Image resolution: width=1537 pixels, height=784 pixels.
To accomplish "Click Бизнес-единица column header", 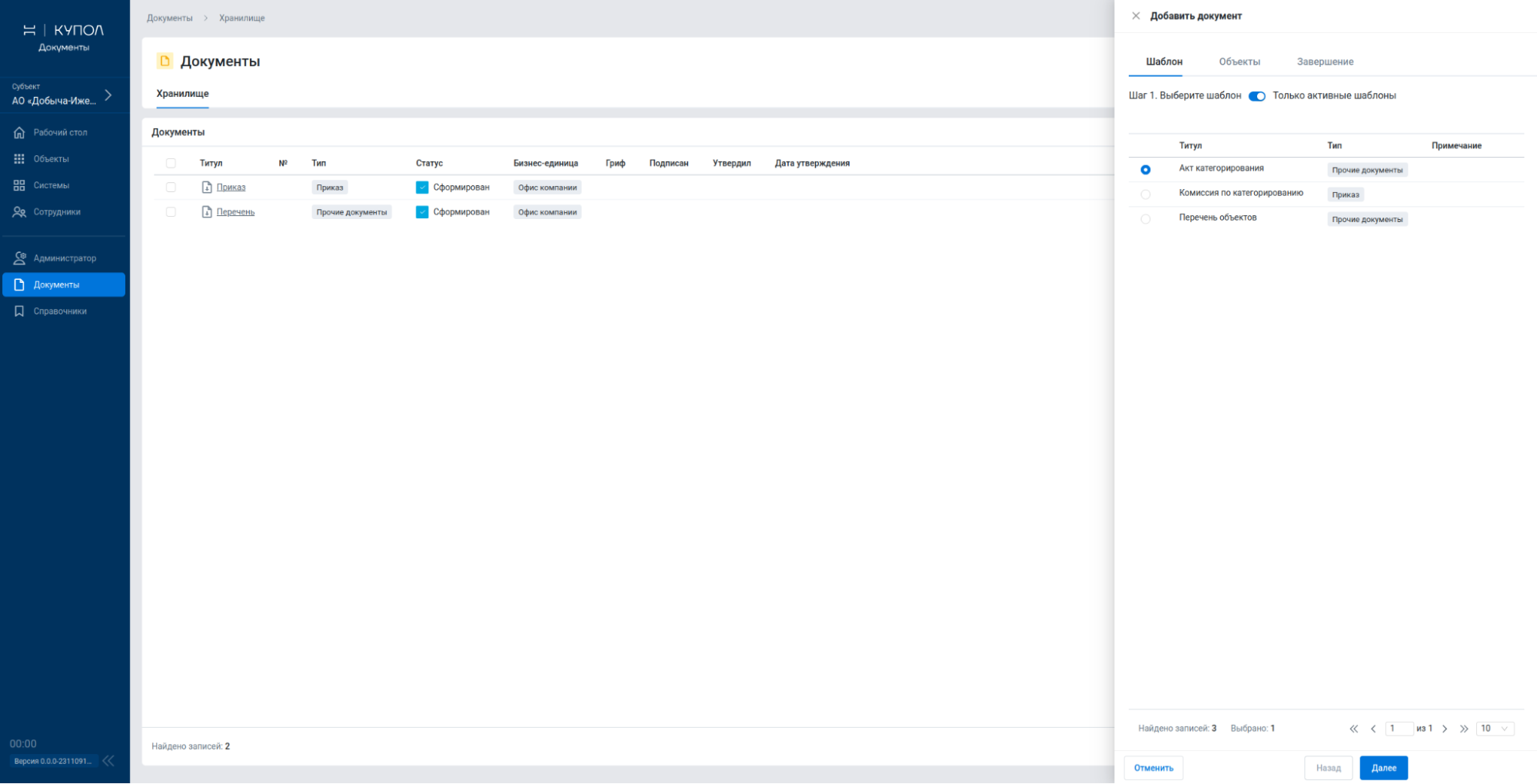I will (545, 163).
